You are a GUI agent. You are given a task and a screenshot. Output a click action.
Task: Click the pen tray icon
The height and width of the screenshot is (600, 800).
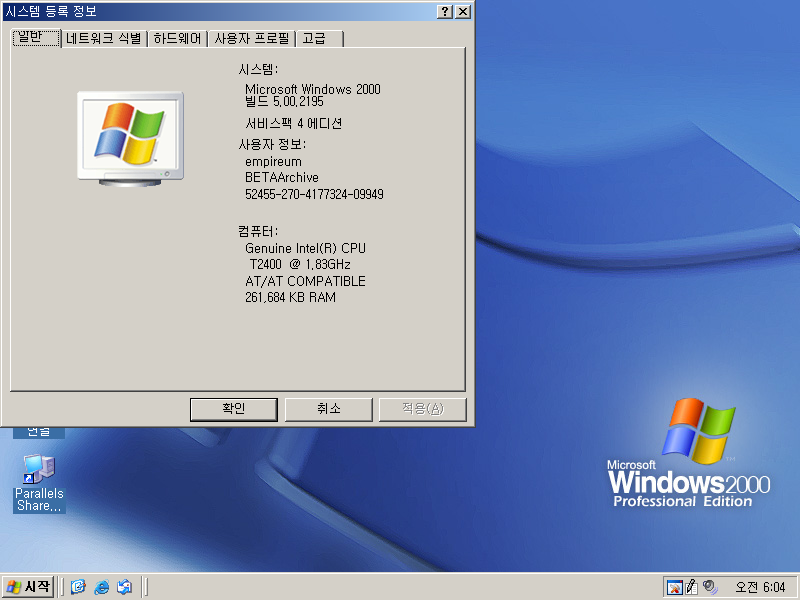coord(691,587)
